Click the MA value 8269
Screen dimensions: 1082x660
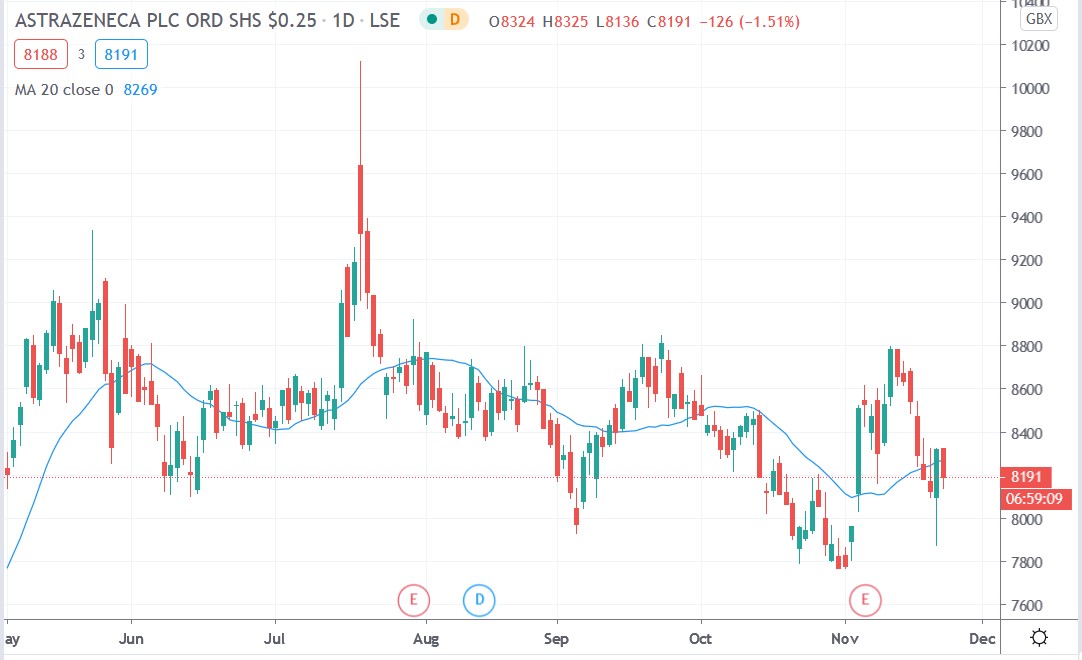click(x=140, y=90)
